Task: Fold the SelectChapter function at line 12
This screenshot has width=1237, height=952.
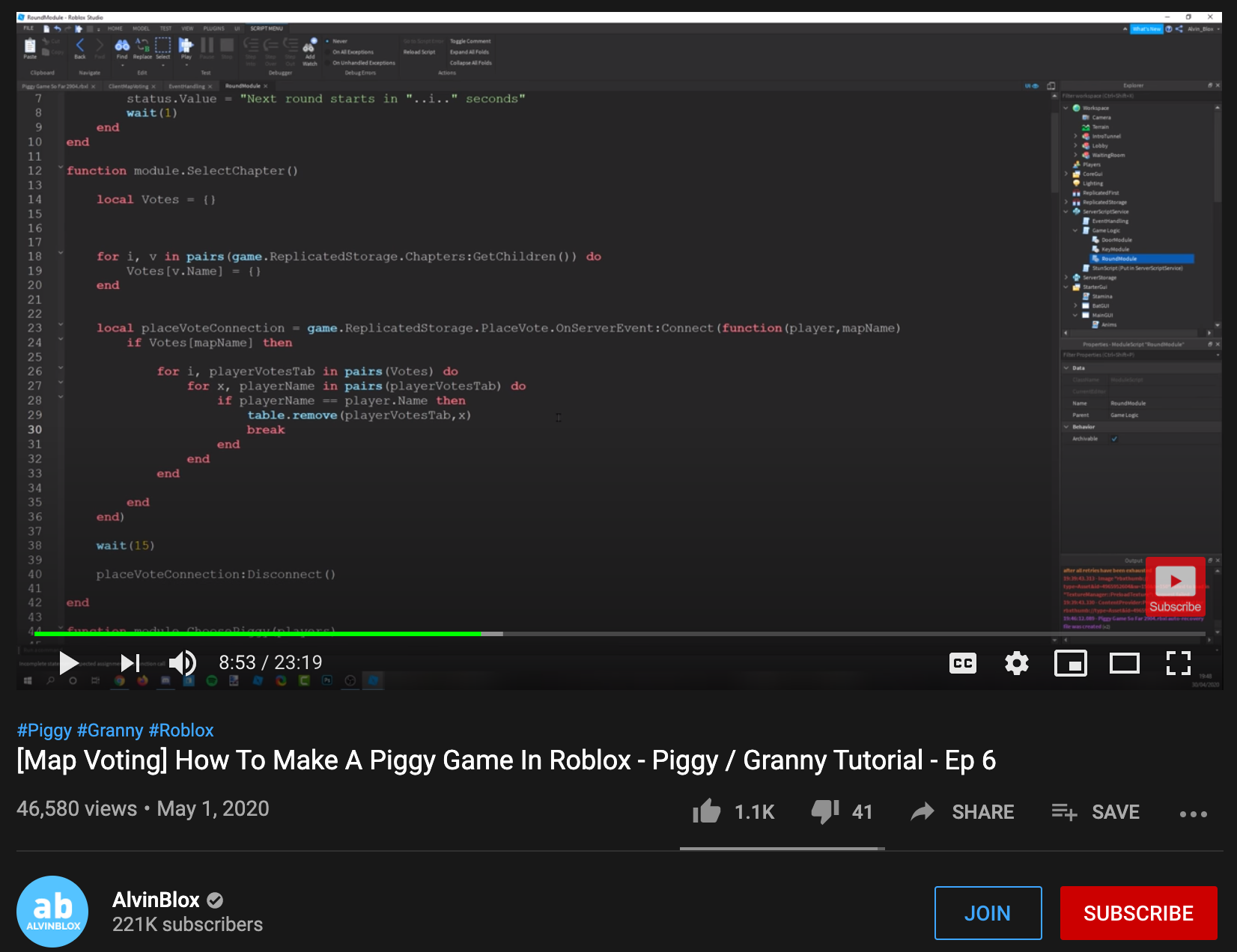Action: tap(61, 168)
